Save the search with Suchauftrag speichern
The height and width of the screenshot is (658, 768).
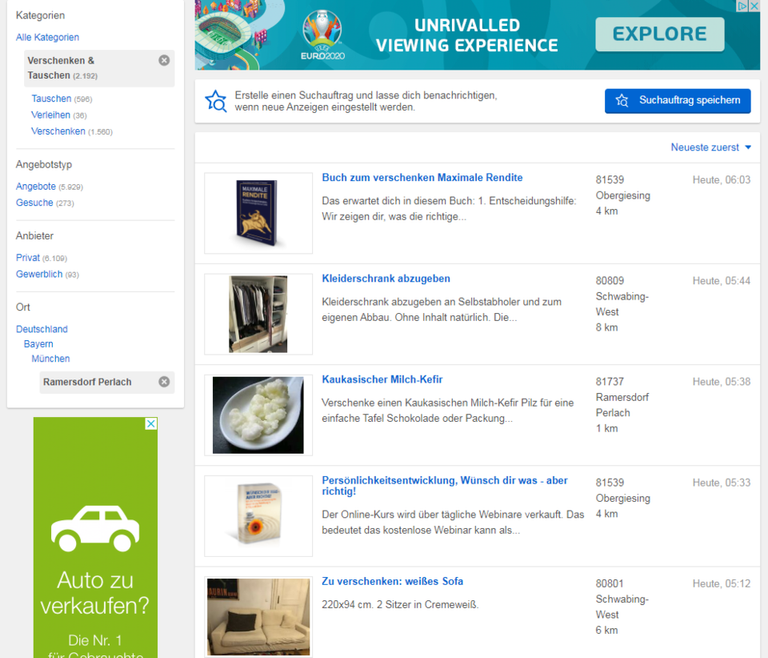coord(677,101)
